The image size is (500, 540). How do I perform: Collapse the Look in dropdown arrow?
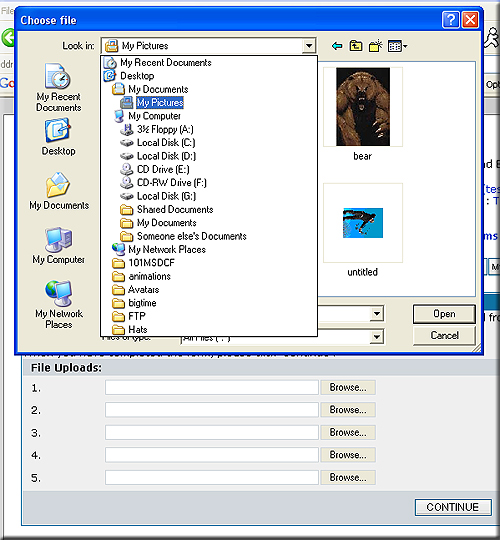(x=309, y=45)
